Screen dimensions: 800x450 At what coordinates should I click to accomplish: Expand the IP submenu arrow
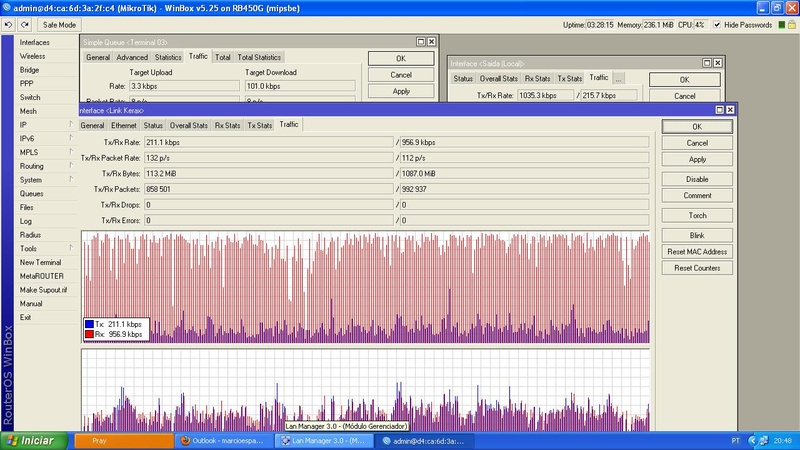[71, 124]
